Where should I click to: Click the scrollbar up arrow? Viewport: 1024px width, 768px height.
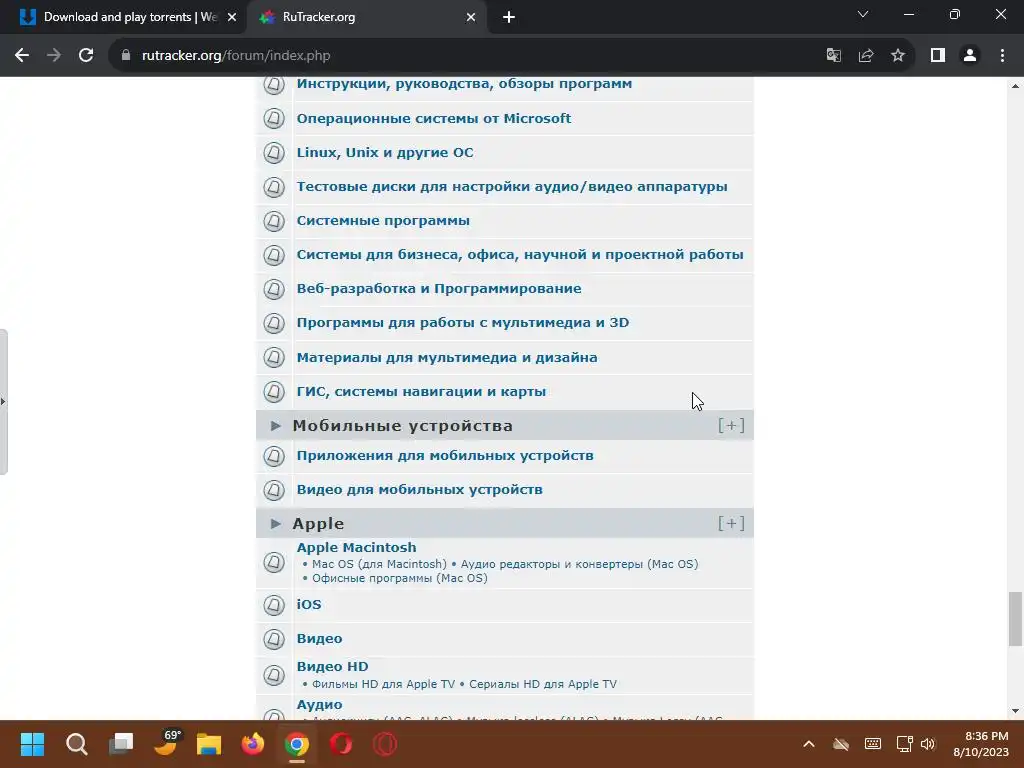[1015, 86]
